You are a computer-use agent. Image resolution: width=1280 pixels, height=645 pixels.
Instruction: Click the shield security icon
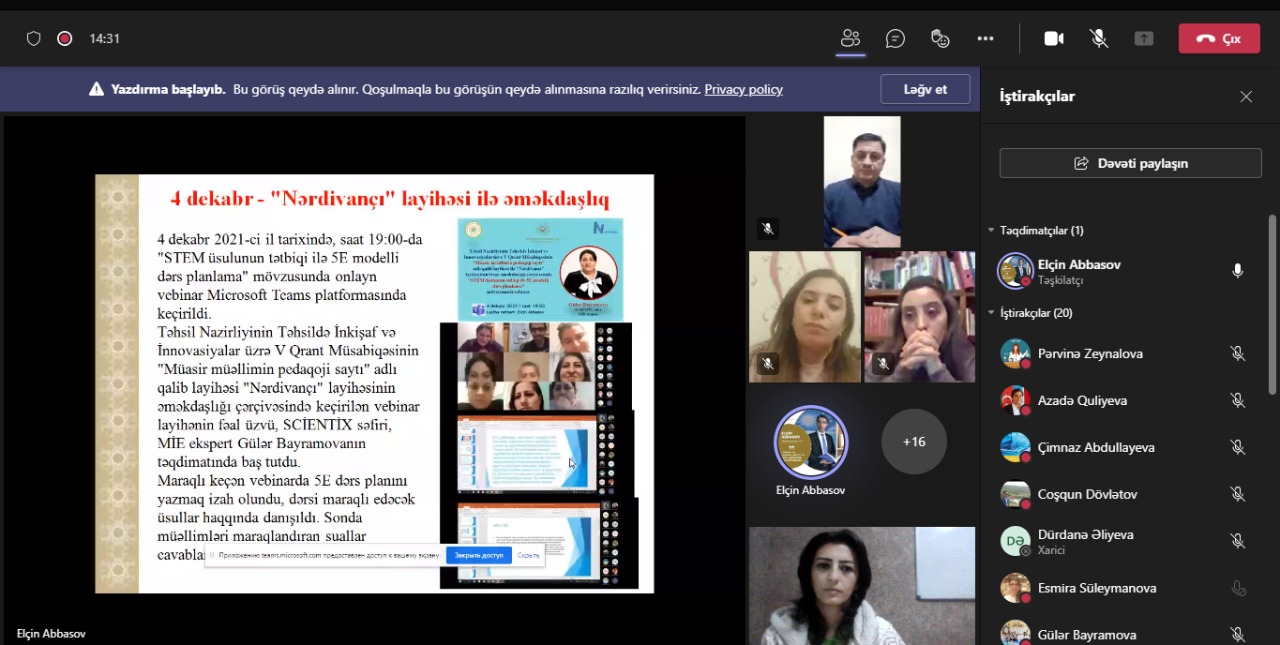point(34,38)
